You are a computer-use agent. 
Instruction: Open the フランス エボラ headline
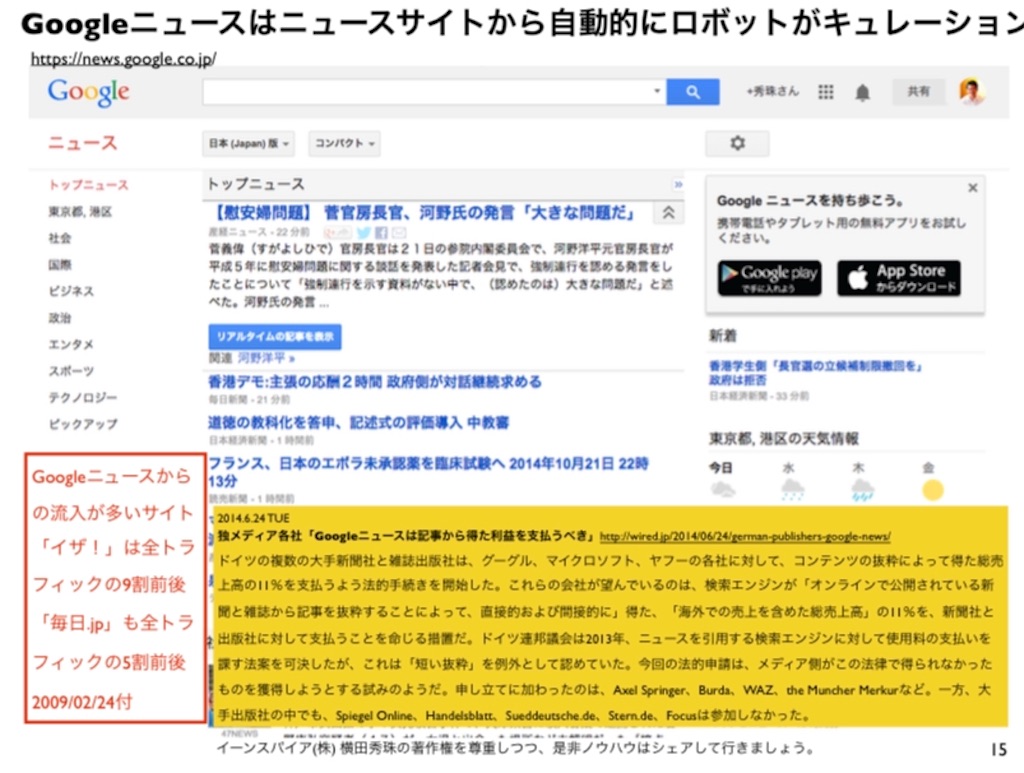428,472
